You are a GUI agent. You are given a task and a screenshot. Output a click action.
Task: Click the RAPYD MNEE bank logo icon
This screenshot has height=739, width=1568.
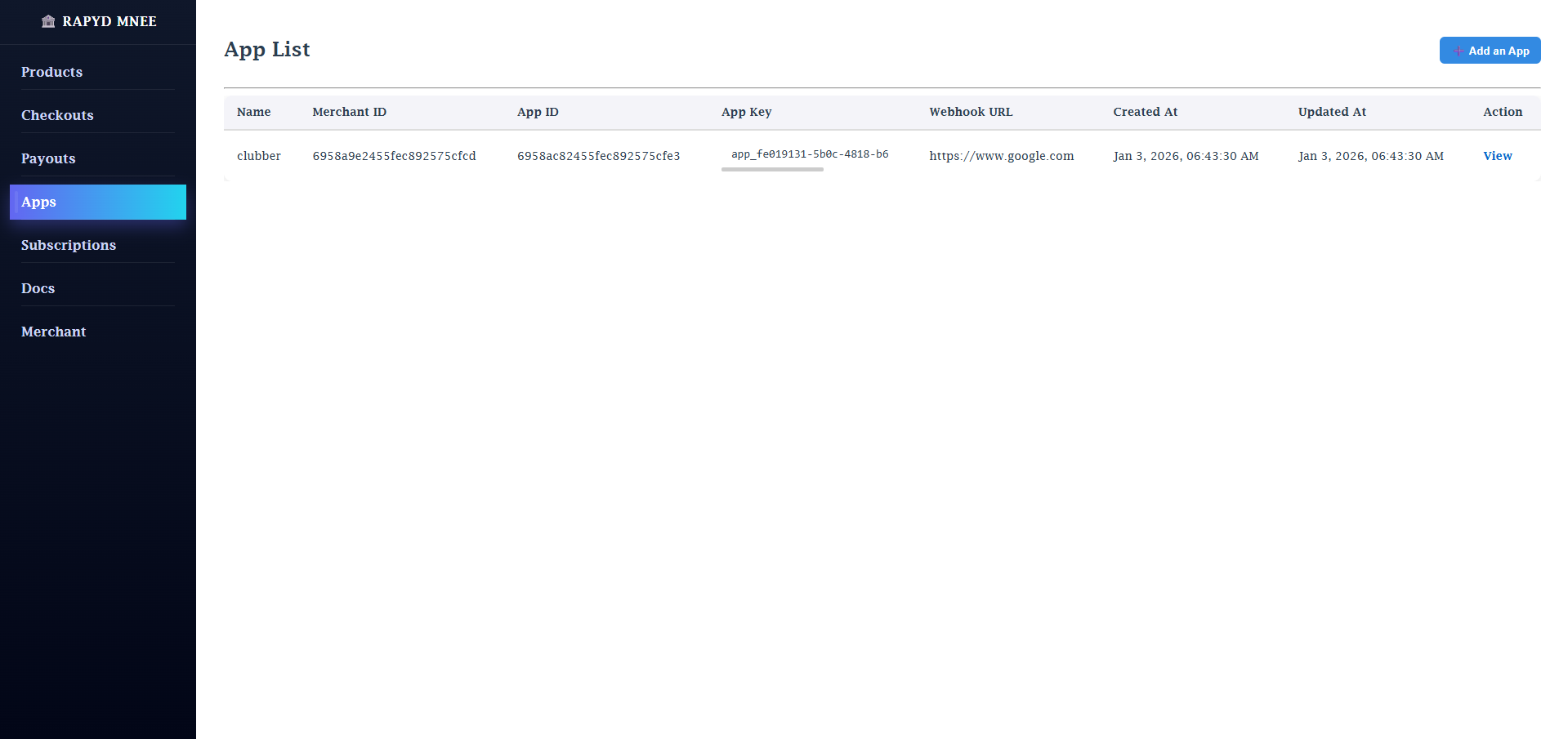(x=48, y=21)
